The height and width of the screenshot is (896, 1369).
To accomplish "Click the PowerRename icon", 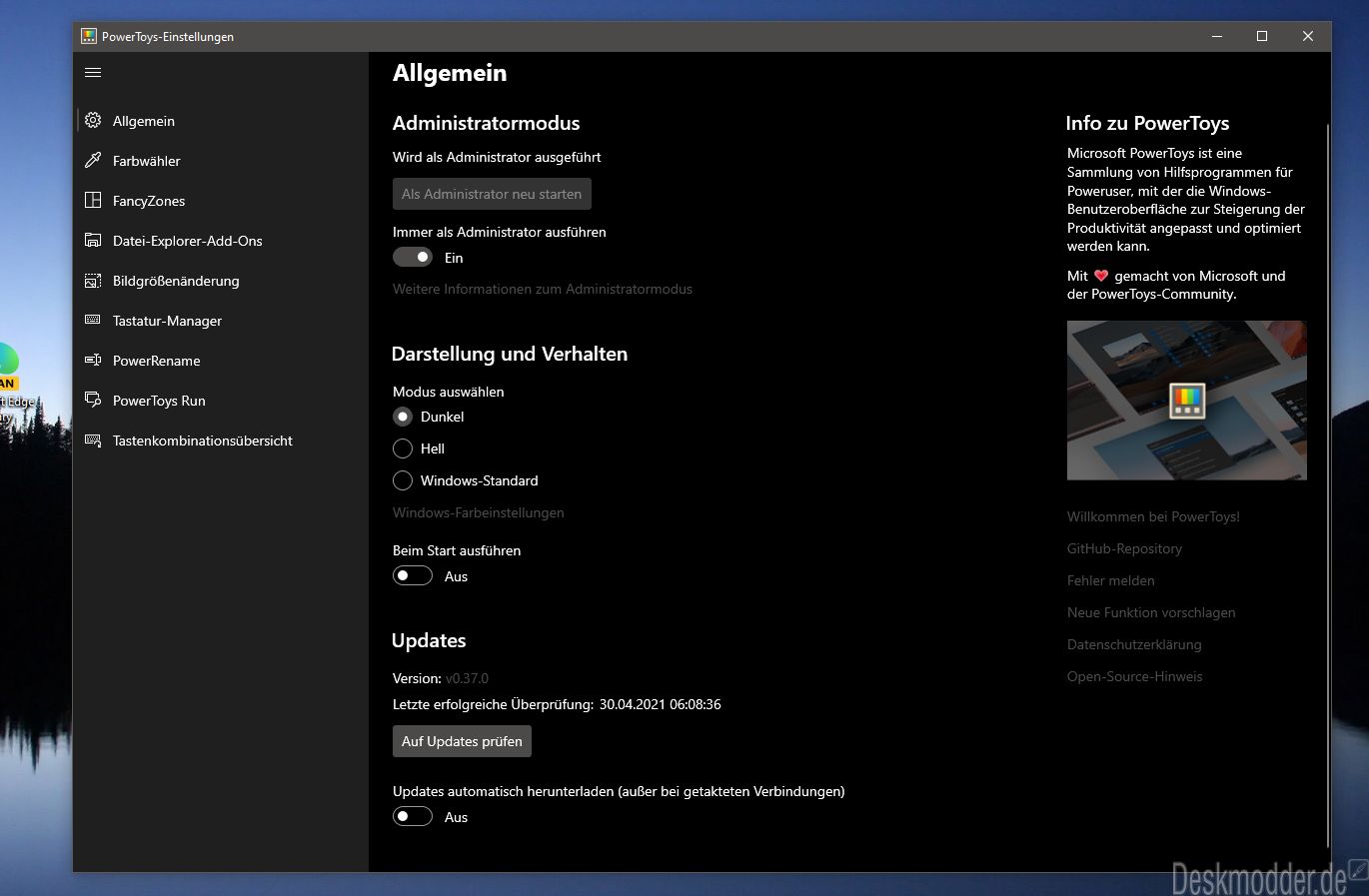I will click(x=93, y=360).
